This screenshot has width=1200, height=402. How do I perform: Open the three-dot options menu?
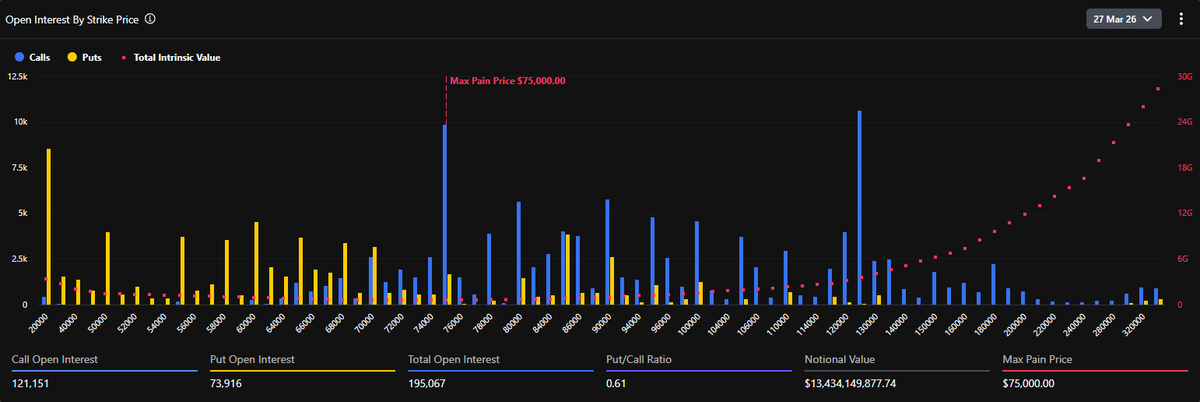click(x=1181, y=18)
